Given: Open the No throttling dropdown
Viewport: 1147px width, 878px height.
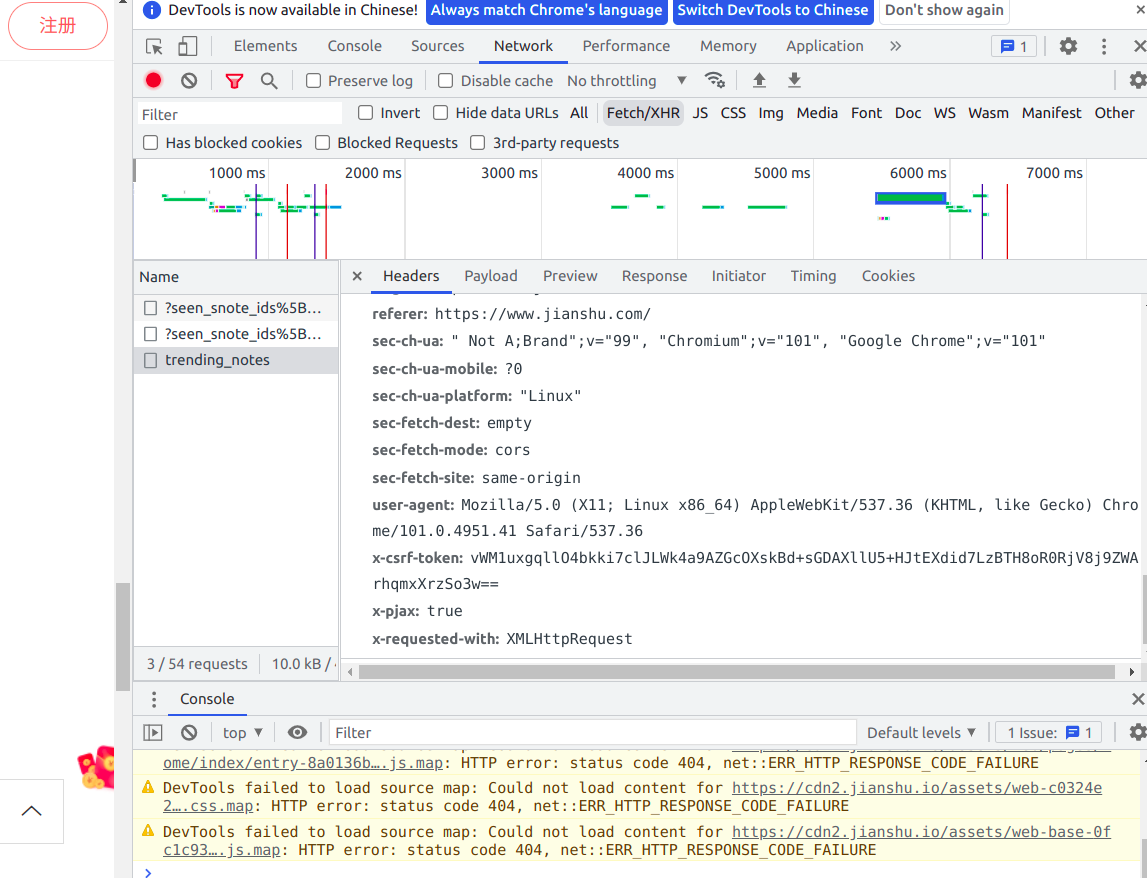Looking at the screenshot, I should [627, 80].
